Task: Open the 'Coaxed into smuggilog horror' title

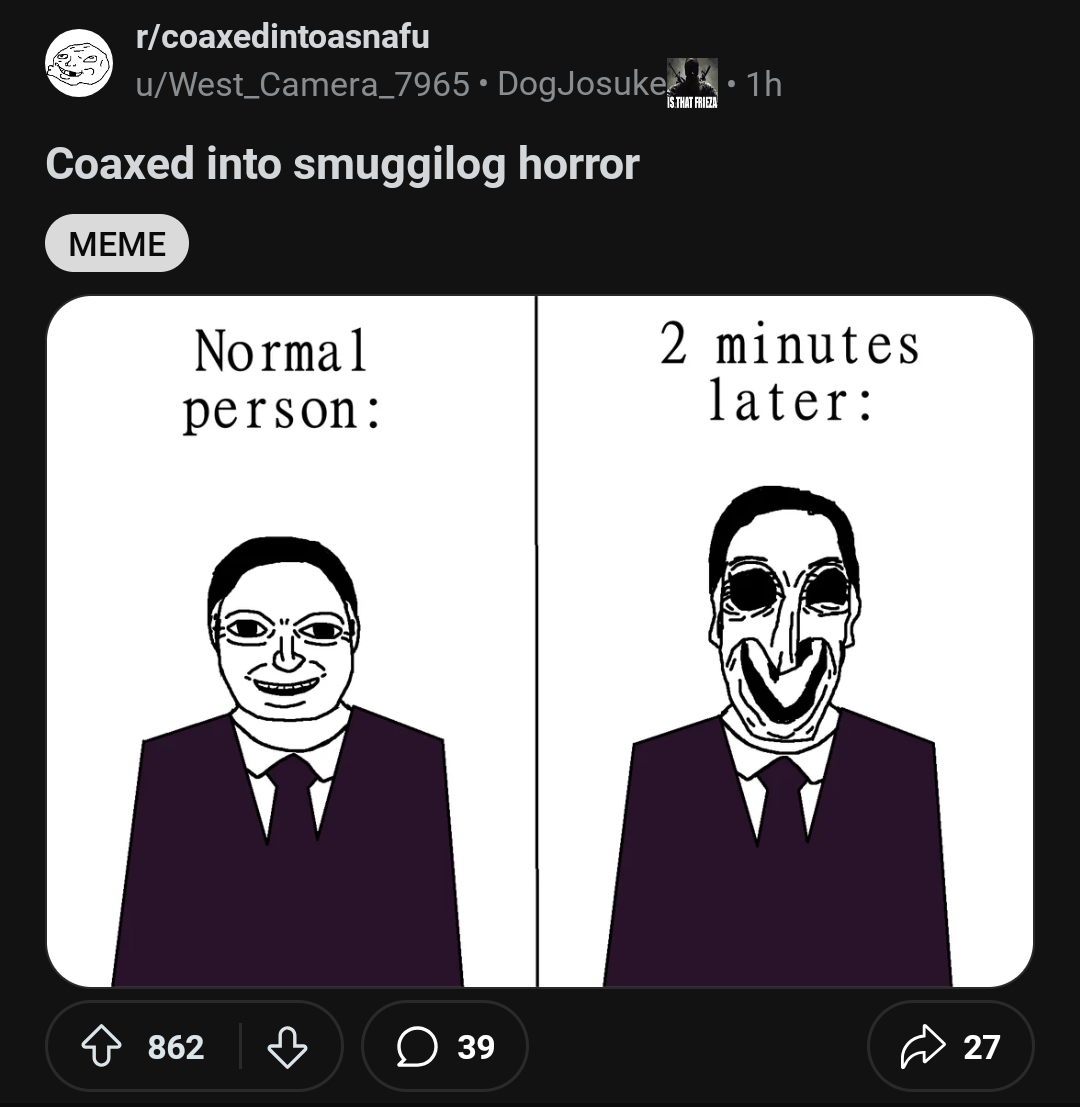Action: click(x=342, y=165)
